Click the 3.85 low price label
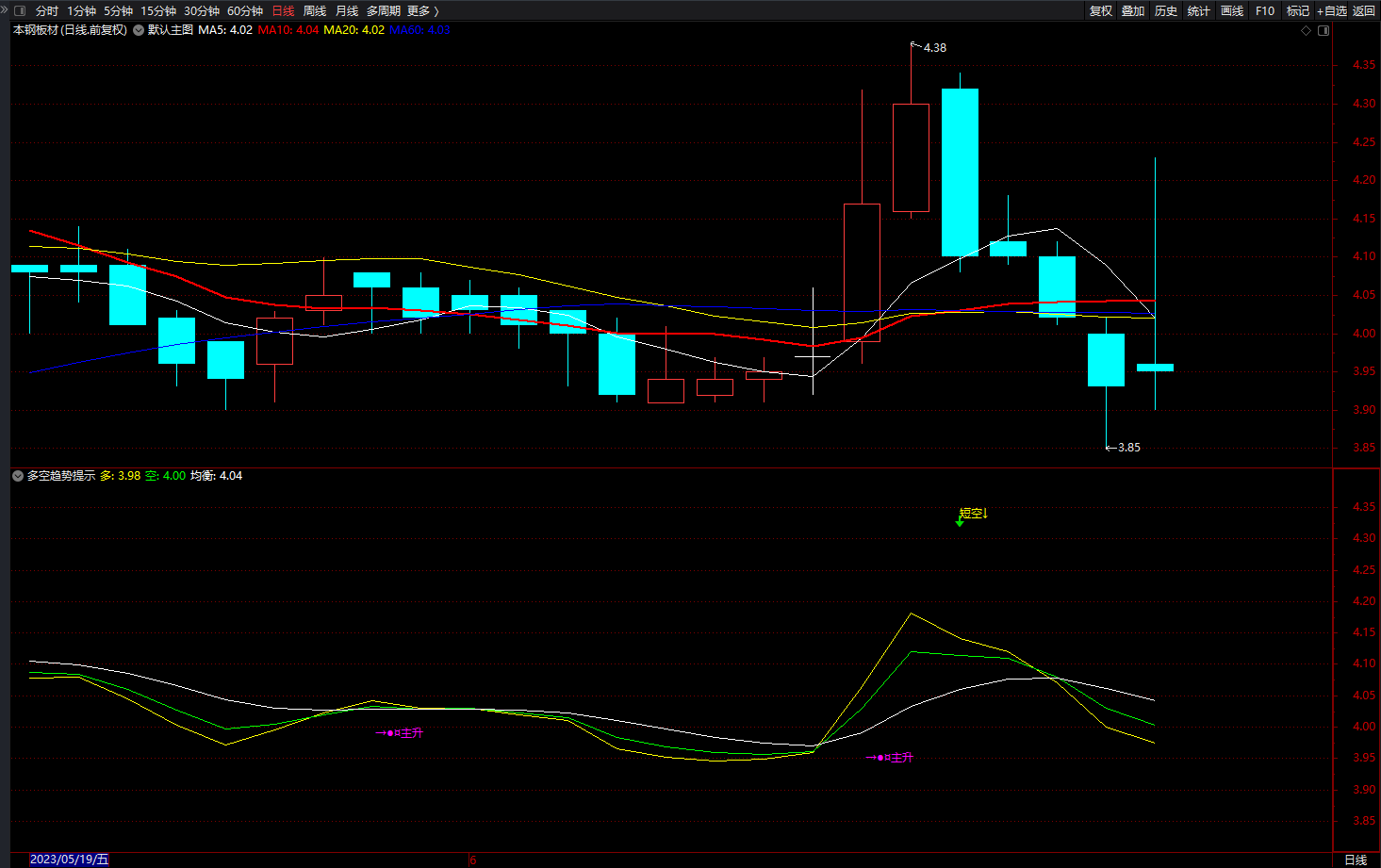The height and width of the screenshot is (868, 1381). (x=1128, y=448)
